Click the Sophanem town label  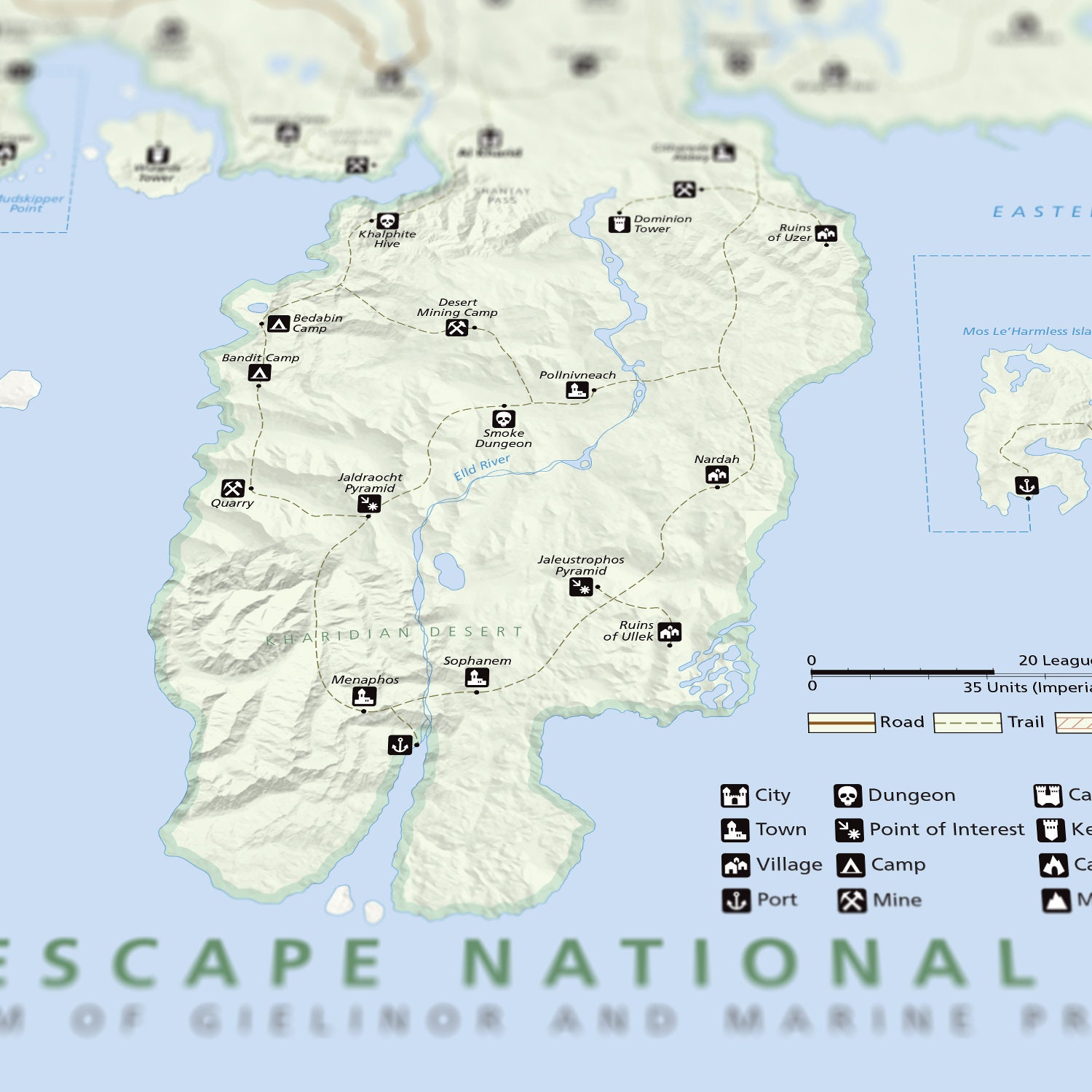click(x=478, y=660)
